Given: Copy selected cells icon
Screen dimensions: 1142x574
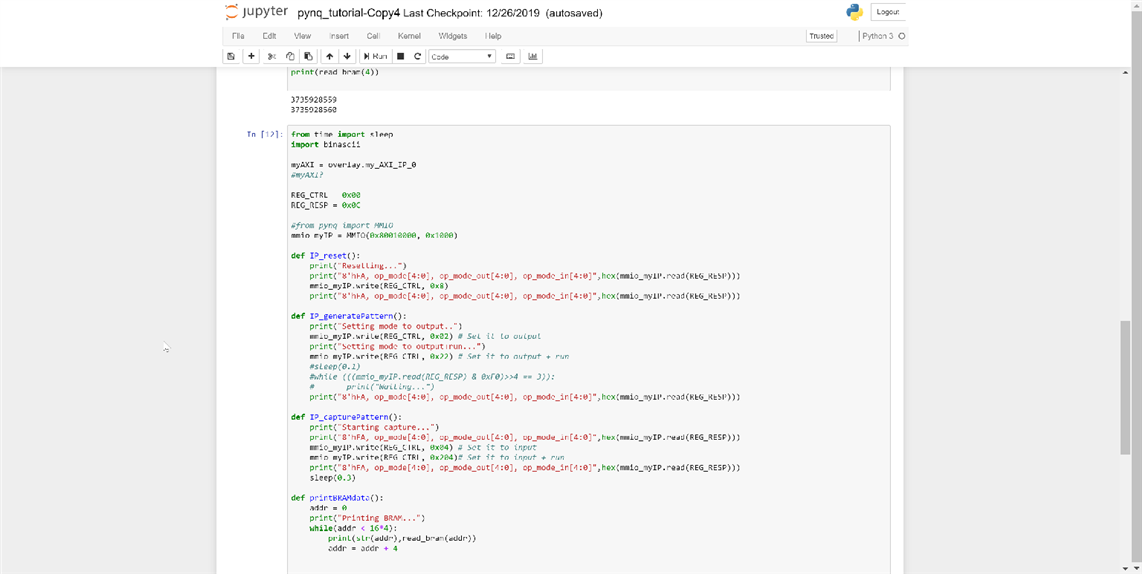Looking at the screenshot, I should [290, 57].
